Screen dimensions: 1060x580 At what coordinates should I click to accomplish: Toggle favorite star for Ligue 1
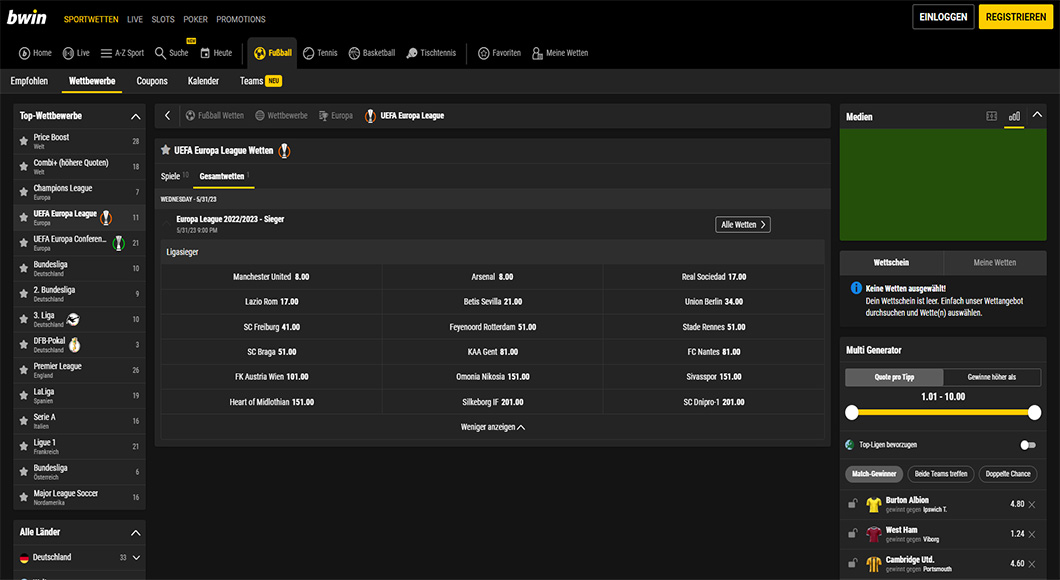pyautogui.click(x=24, y=446)
